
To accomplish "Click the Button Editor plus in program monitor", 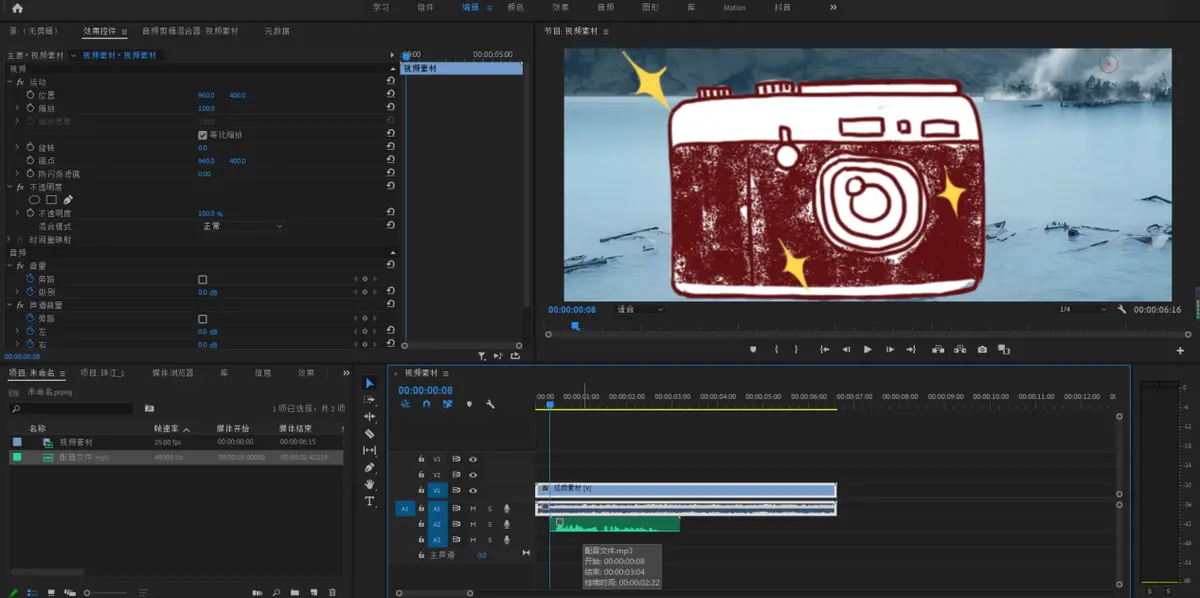I will pyautogui.click(x=1181, y=351).
